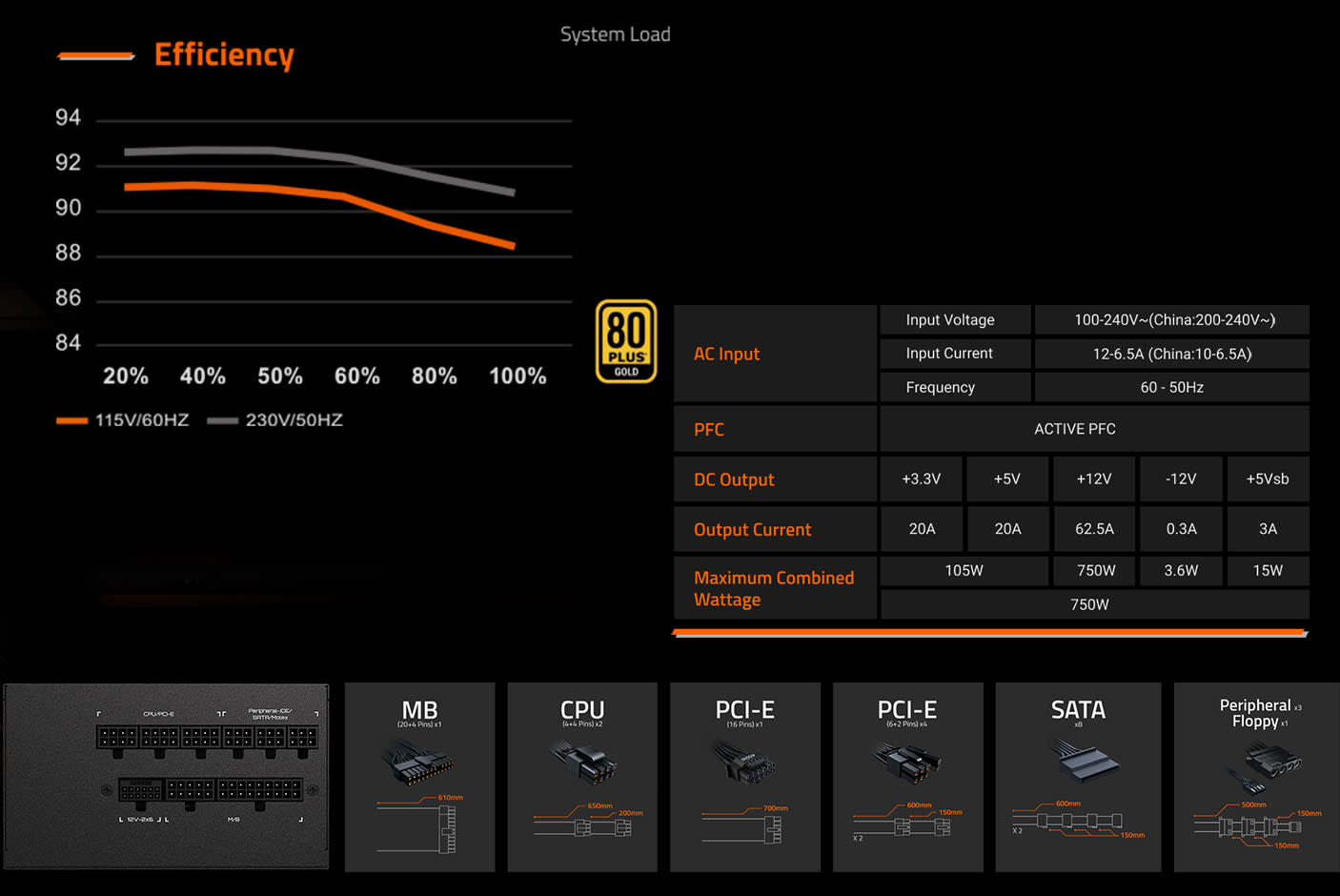This screenshot has height=896, width=1340.
Task: Click the -12V rail cell
Action: [1181, 479]
